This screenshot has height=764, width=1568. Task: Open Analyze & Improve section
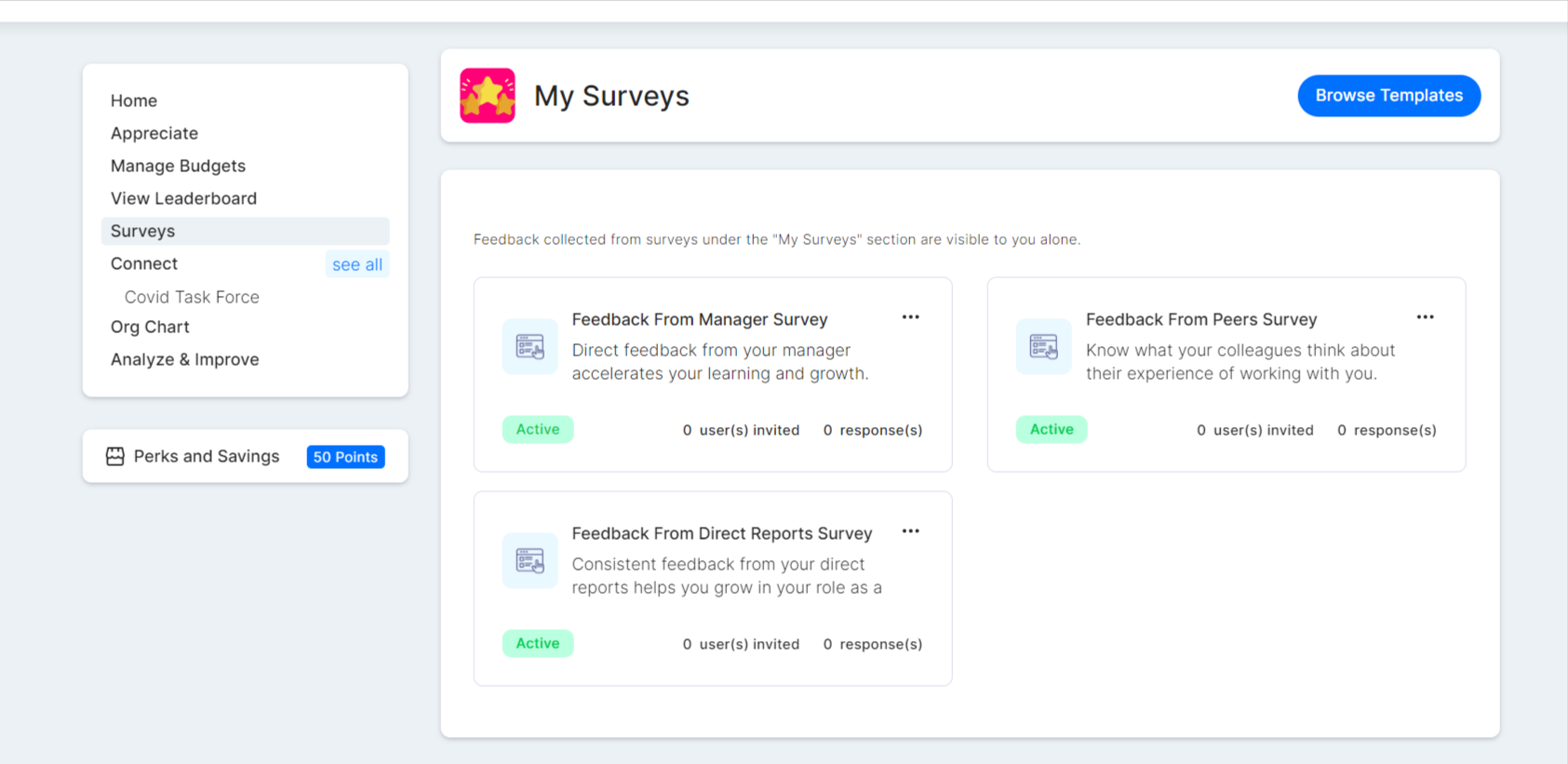tap(185, 359)
